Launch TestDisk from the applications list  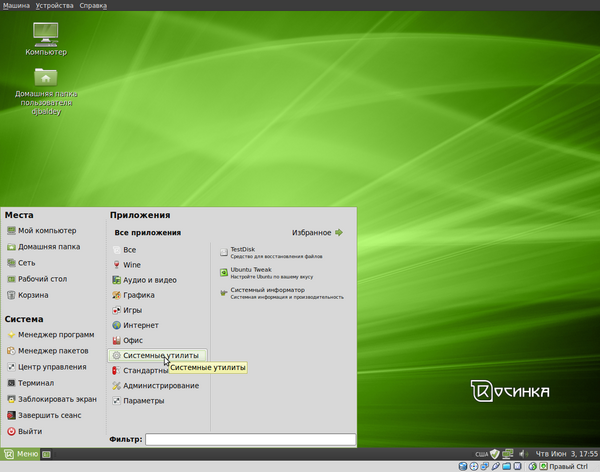pos(243,250)
